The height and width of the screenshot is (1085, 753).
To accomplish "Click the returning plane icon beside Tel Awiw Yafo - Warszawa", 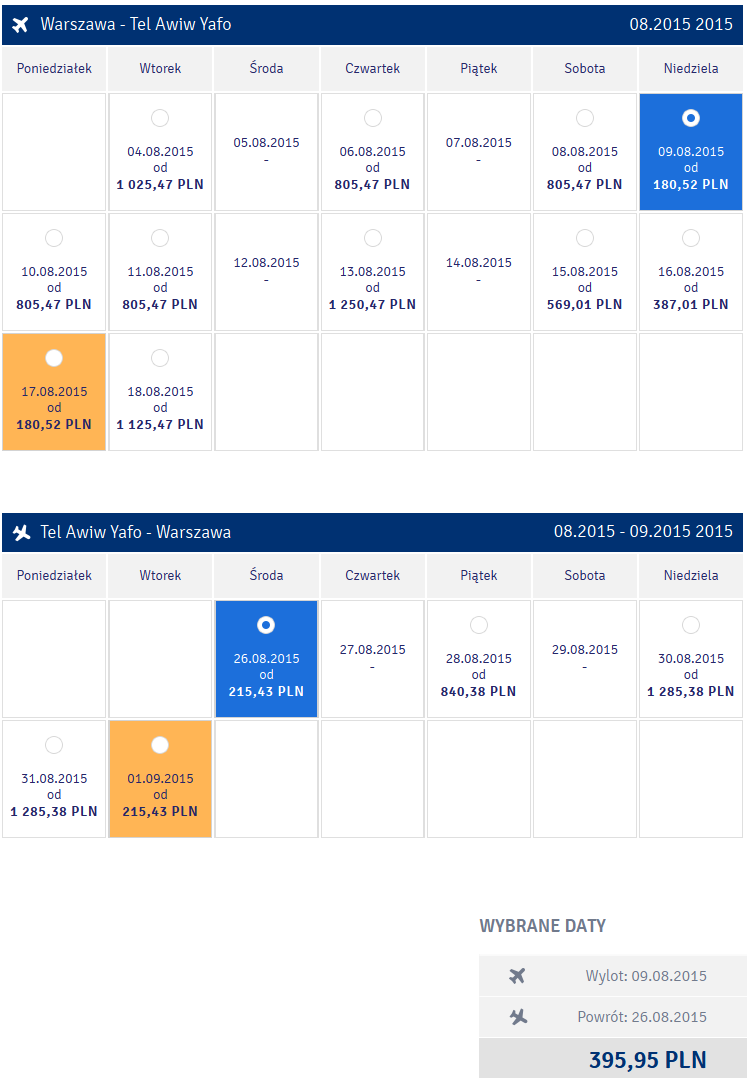I will (x=21, y=532).
